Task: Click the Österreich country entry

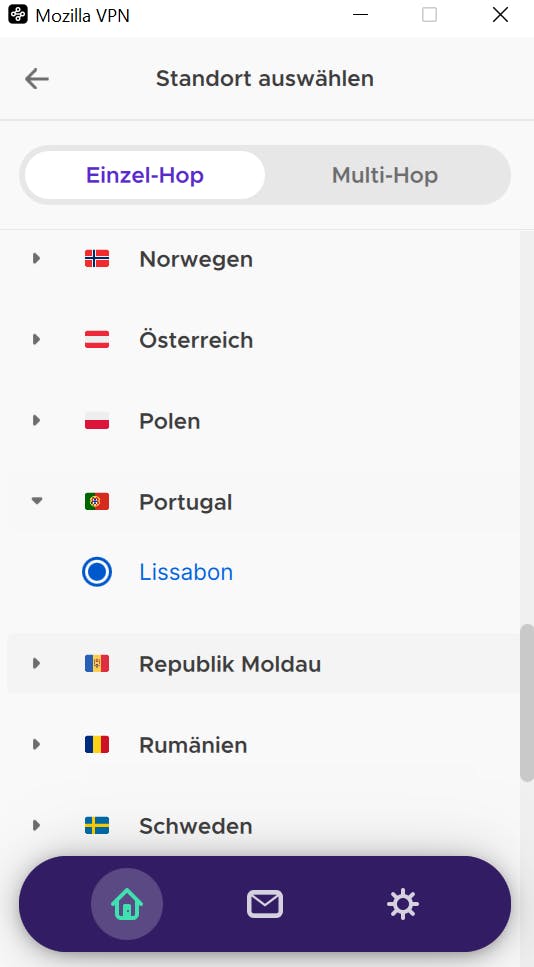Action: [264, 340]
